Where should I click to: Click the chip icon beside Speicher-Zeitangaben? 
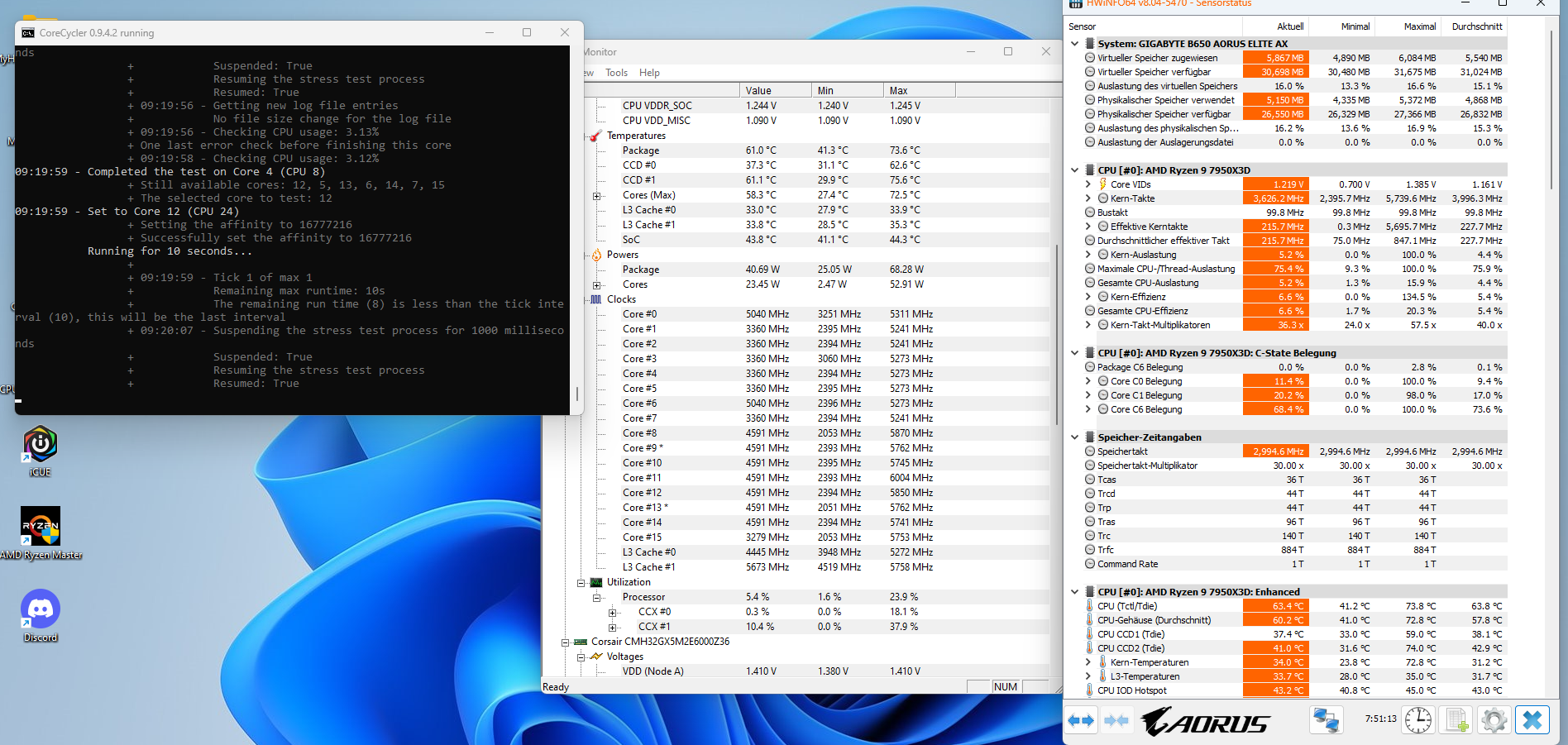click(x=1090, y=437)
